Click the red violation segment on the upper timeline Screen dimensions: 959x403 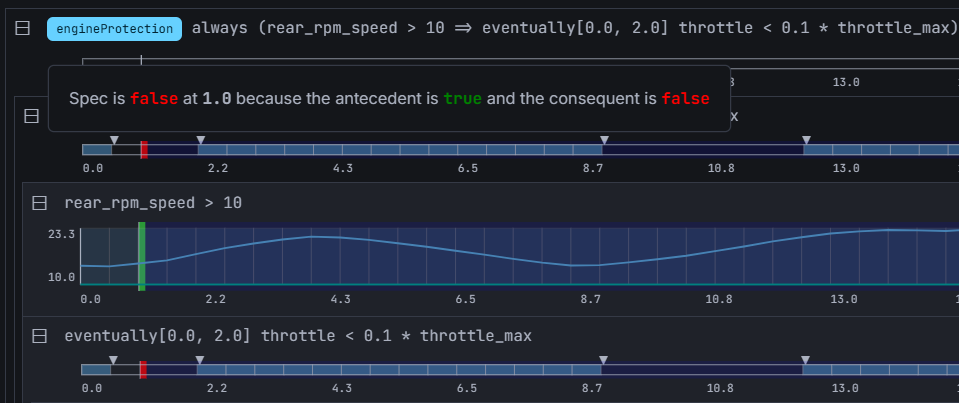click(x=144, y=149)
